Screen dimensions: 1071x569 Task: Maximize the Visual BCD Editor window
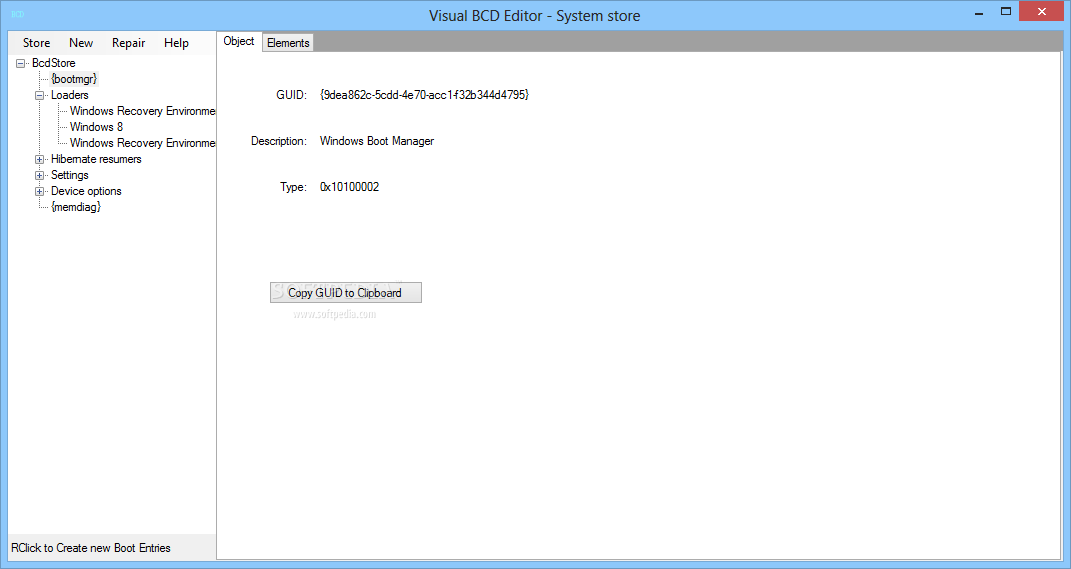1005,12
